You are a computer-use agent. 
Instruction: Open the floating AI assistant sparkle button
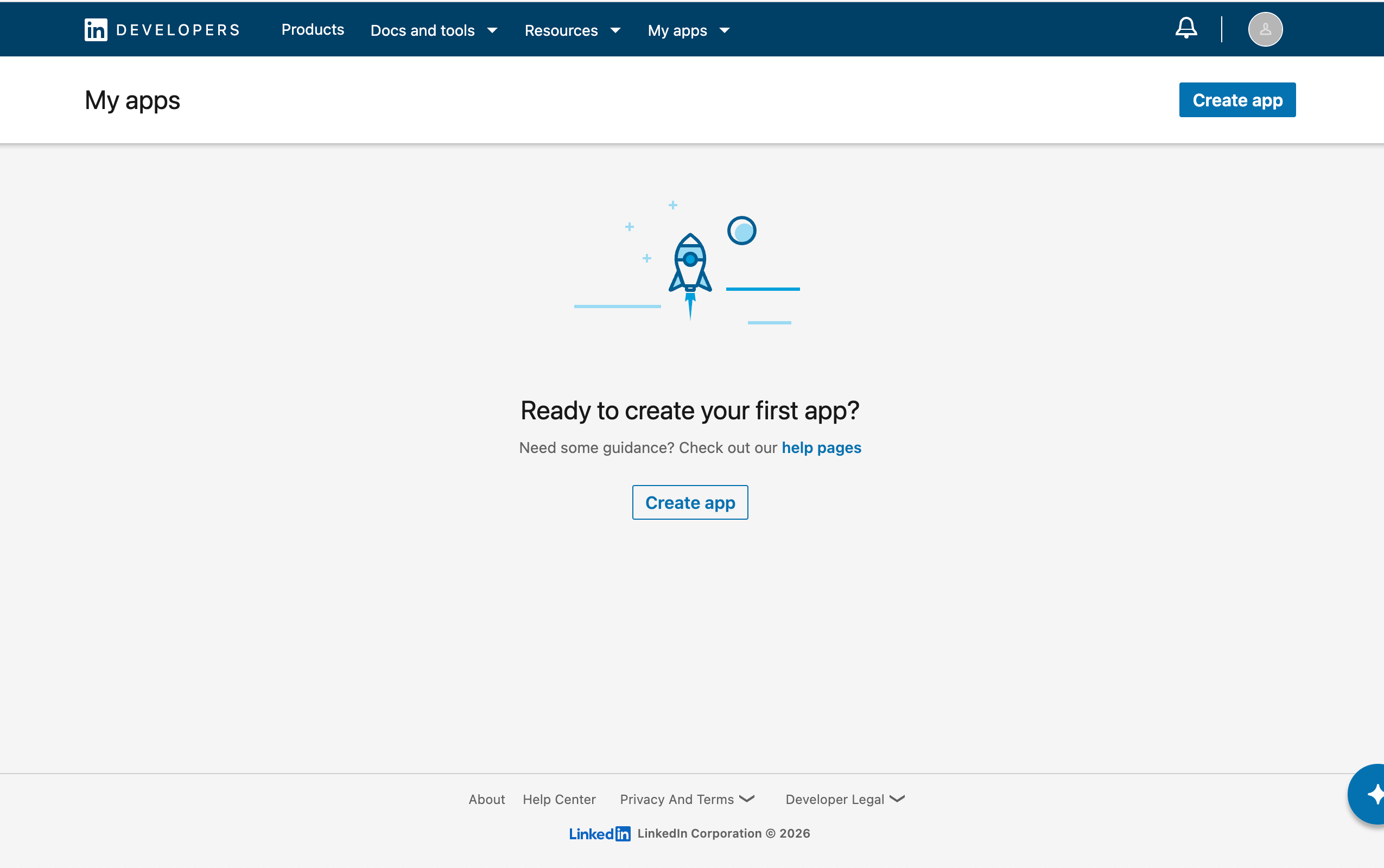pyautogui.click(x=1372, y=795)
